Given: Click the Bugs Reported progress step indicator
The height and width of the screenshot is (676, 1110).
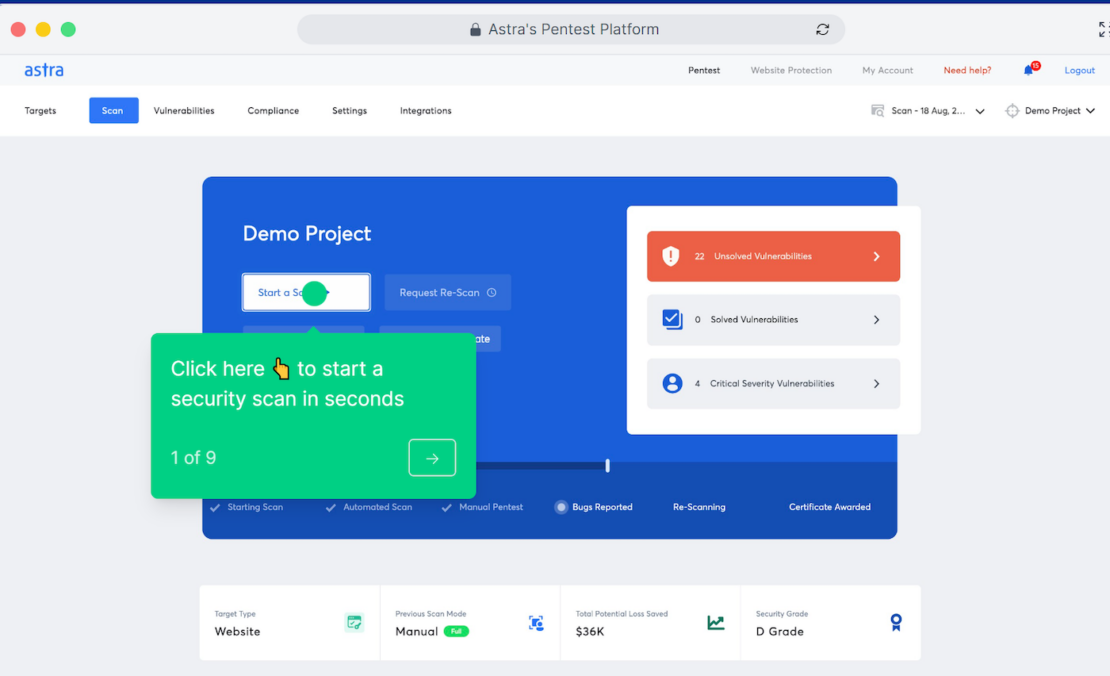Looking at the screenshot, I should point(560,507).
